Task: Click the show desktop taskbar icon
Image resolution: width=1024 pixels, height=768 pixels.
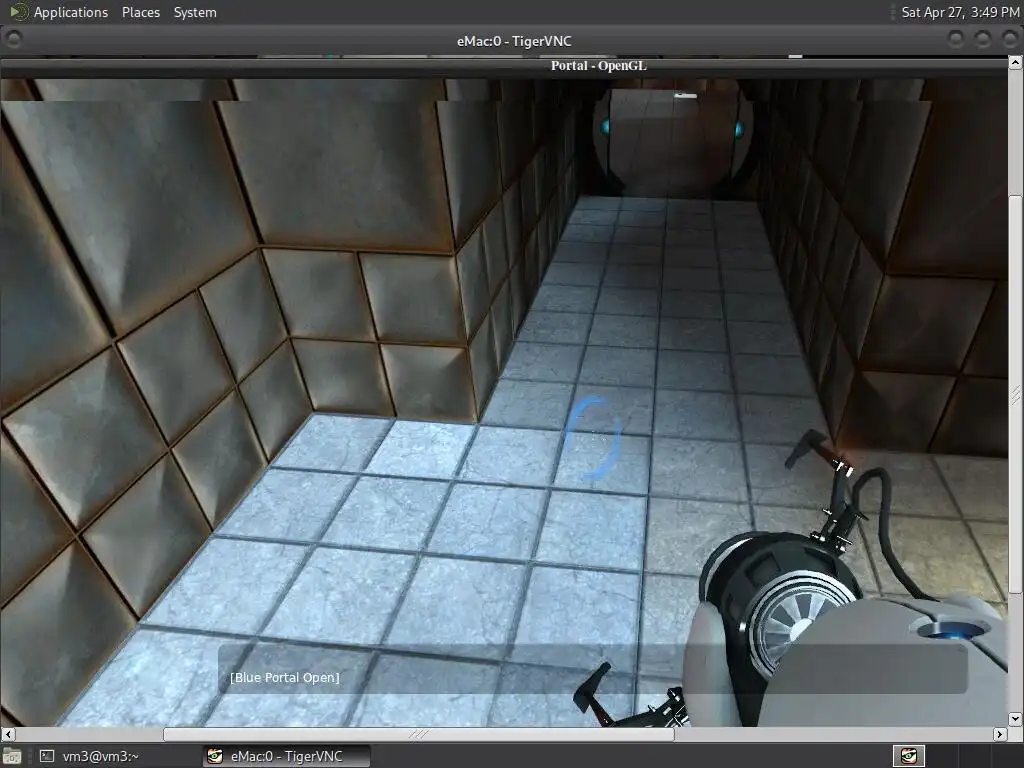Action: [x=12, y=756]
